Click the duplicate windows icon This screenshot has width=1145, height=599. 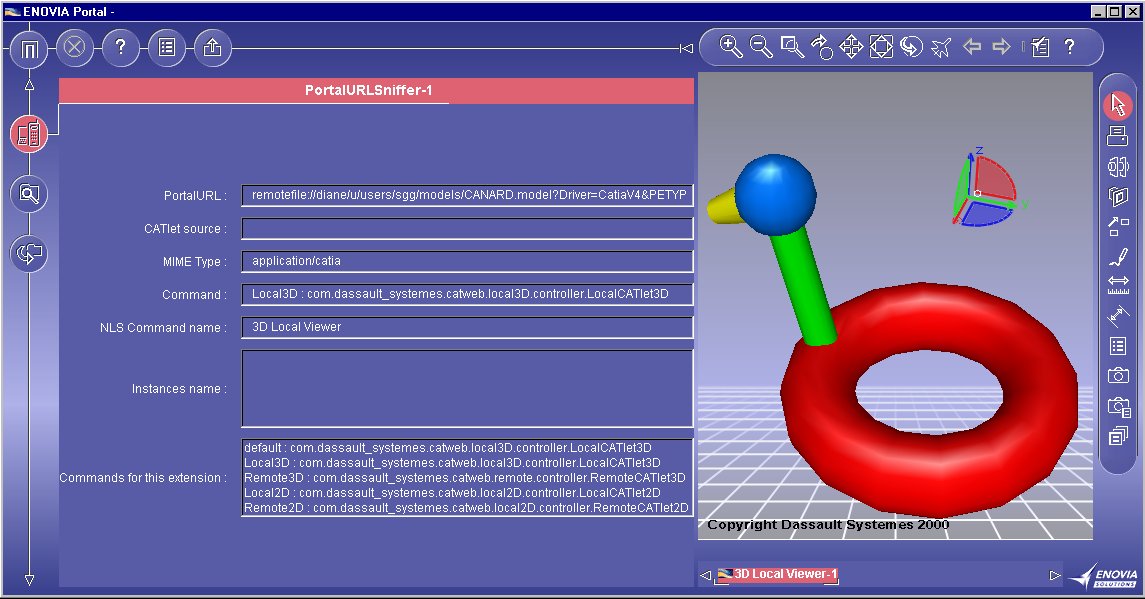click(x=1118, y=437)
